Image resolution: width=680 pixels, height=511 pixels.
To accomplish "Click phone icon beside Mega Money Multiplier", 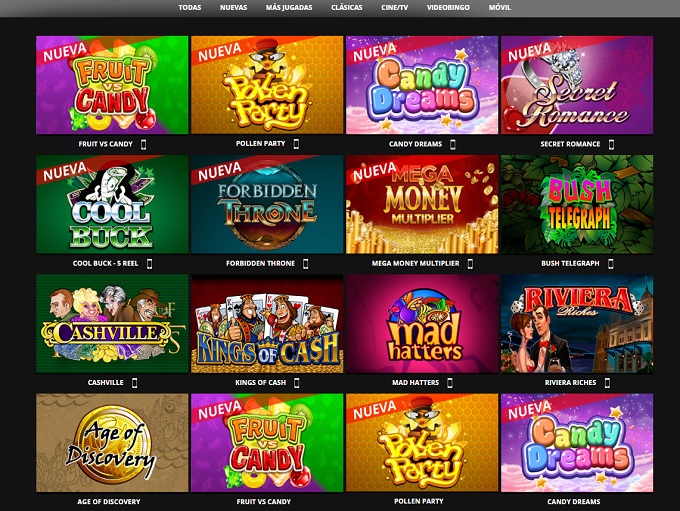I will pyautogui.click(x=470, y=263).
